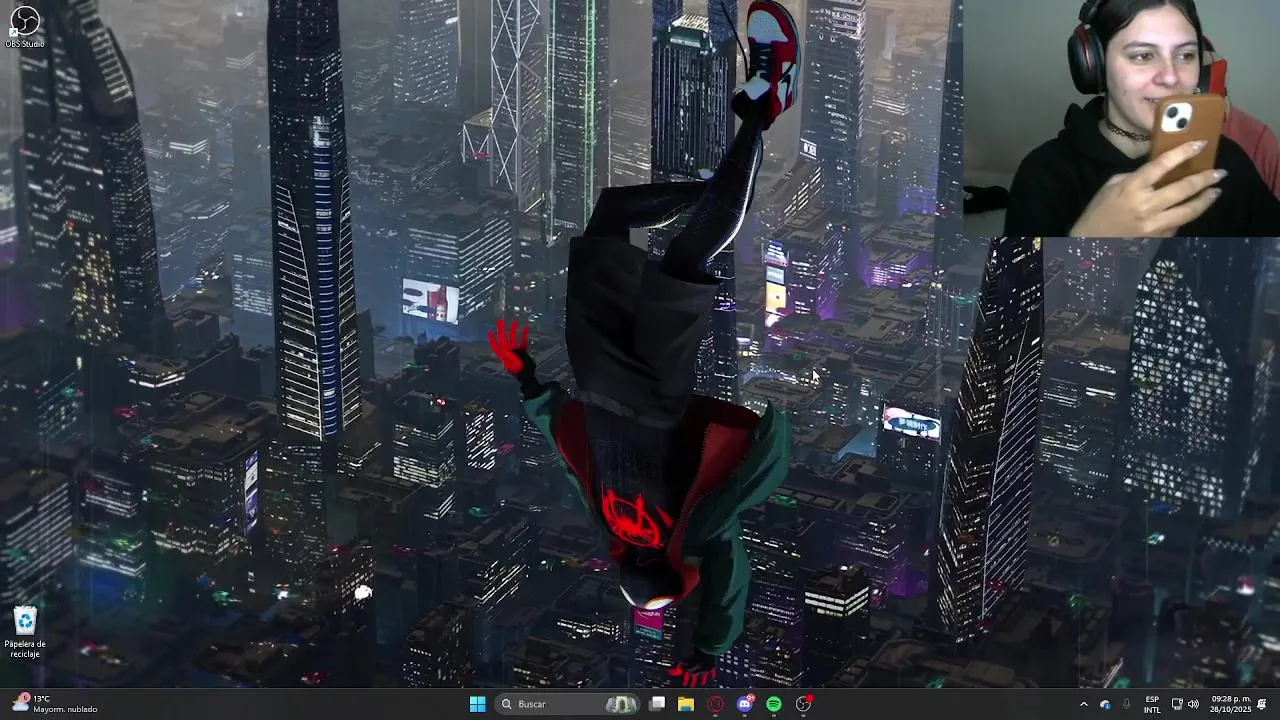Open weather widget showing 13°C
This screenshot has width=1280, height=720.
55,704
